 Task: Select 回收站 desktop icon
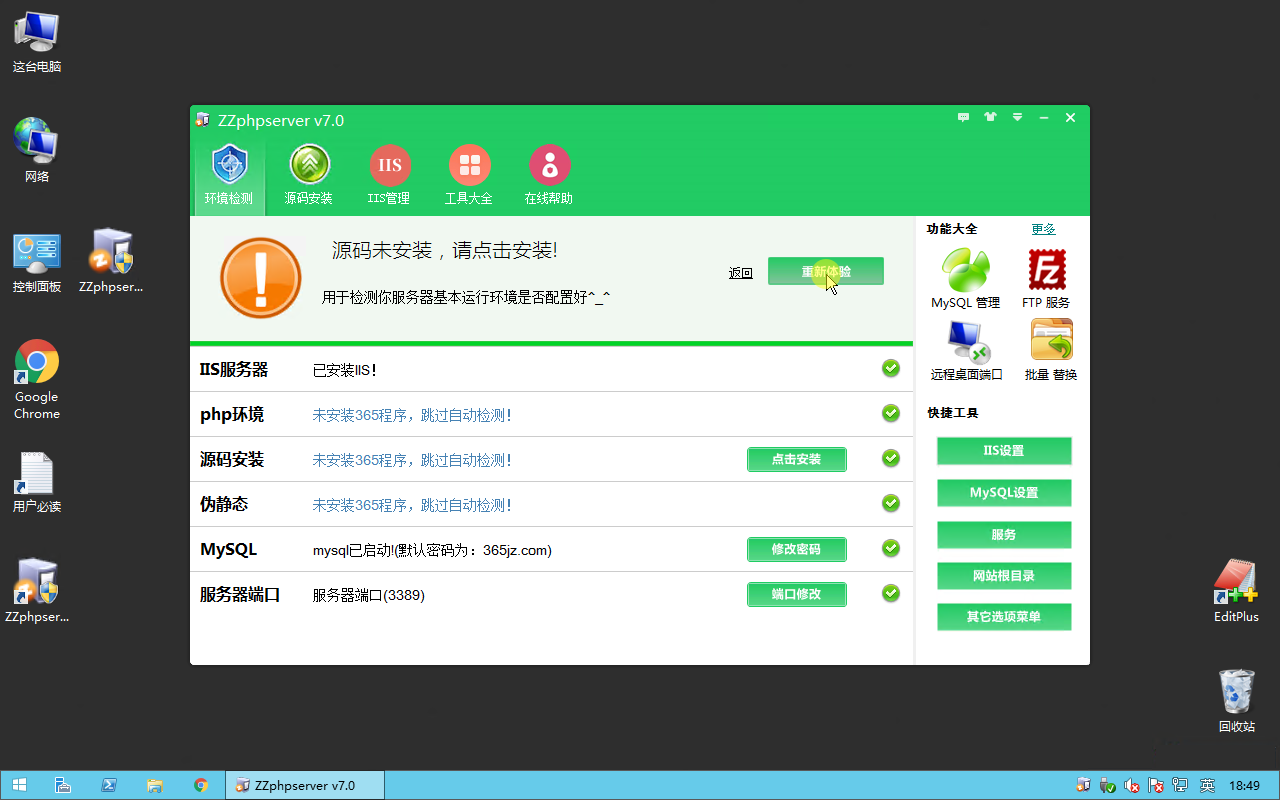[x=1237, y=701]
